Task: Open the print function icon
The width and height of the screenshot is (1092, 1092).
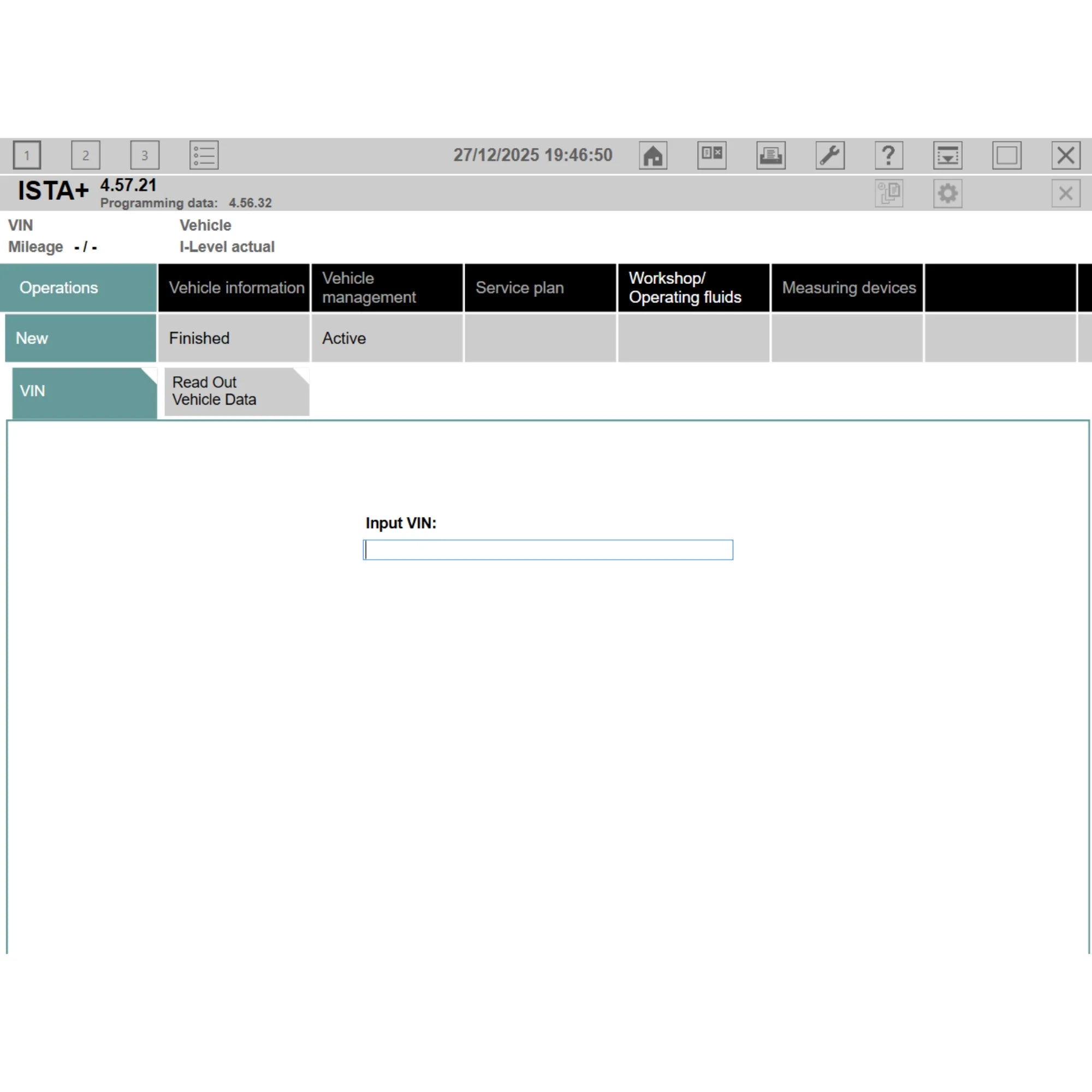Action: (x=771, y=156)
